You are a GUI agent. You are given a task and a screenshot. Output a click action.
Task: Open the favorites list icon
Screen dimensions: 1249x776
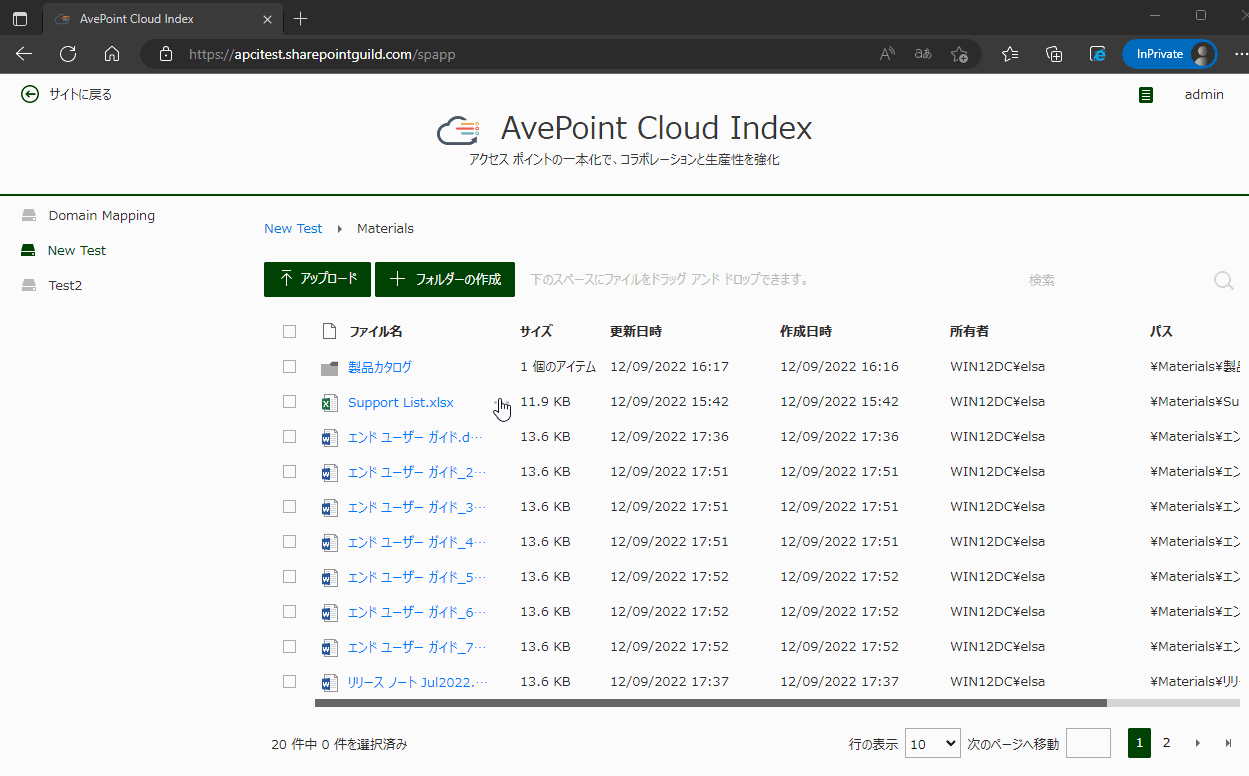point(1010,54)
